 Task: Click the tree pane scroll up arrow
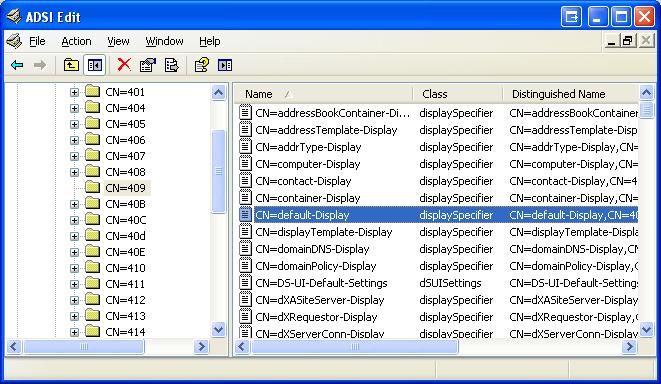pos(218,92)
